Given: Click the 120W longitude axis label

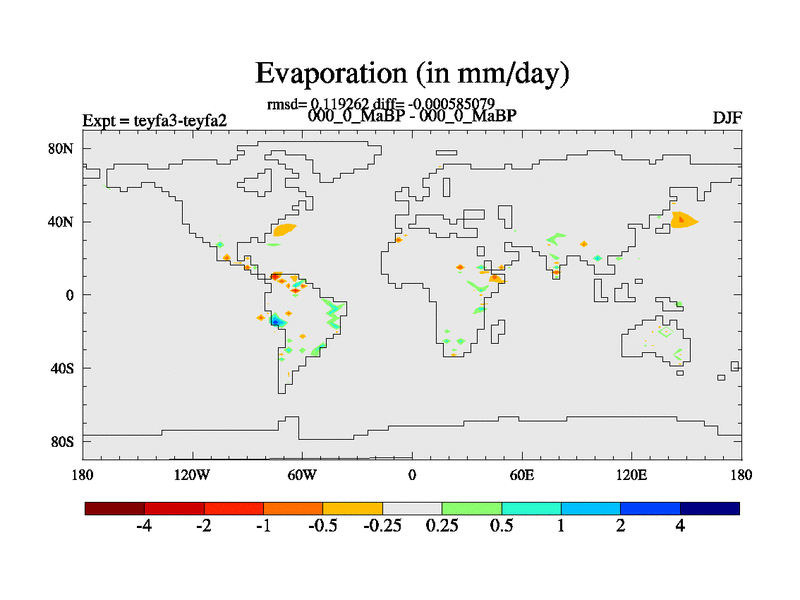Looking at the screenshot, I should coord(191,474).
